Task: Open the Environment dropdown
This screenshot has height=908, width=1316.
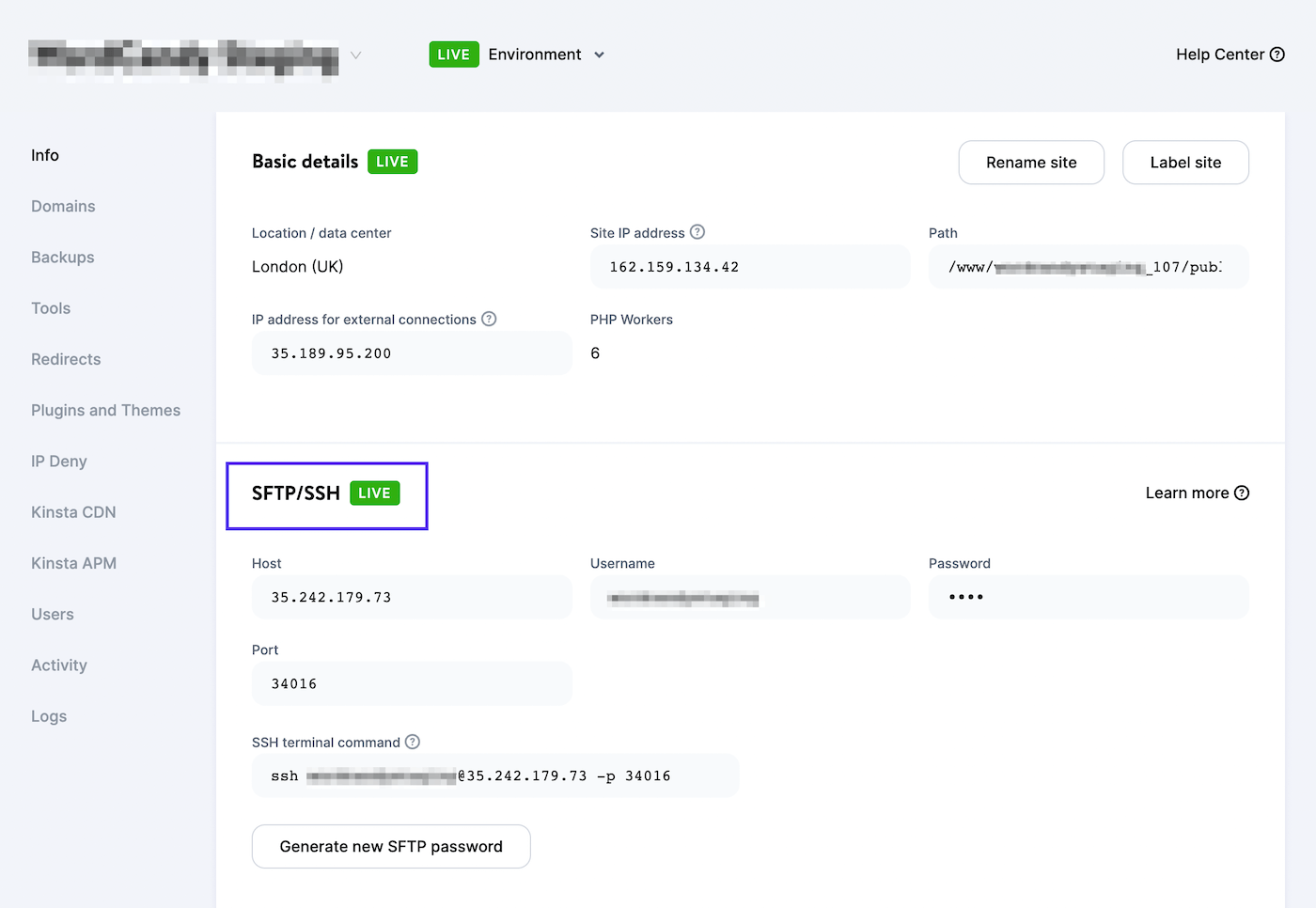Action: (x=545, y=54)
